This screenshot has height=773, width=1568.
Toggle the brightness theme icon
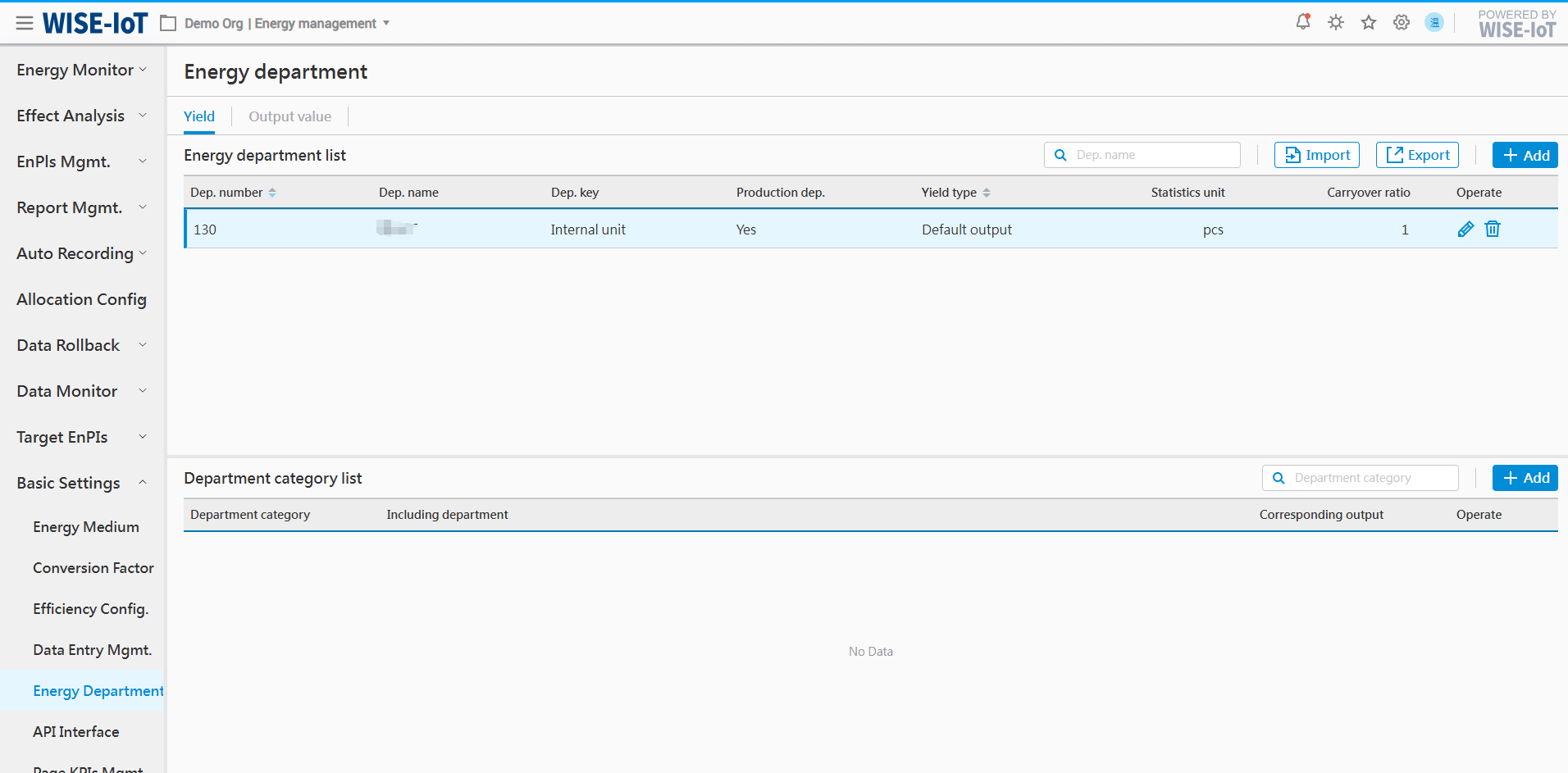(1336, 22)
